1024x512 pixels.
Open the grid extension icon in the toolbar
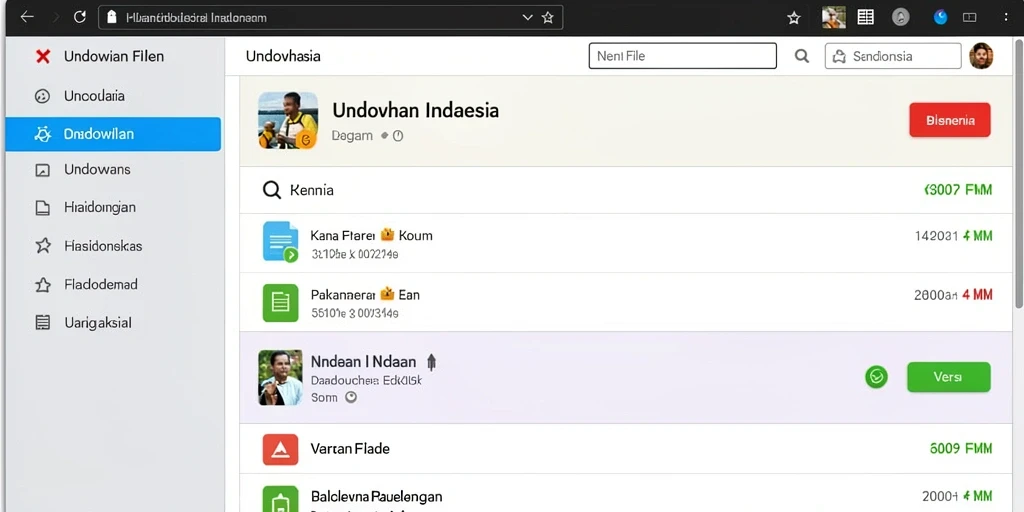click(x=865, y=18)
